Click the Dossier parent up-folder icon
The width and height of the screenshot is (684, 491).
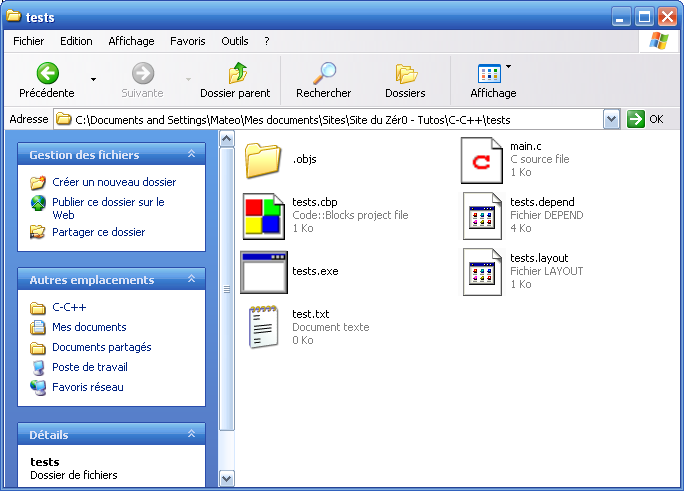237,73
